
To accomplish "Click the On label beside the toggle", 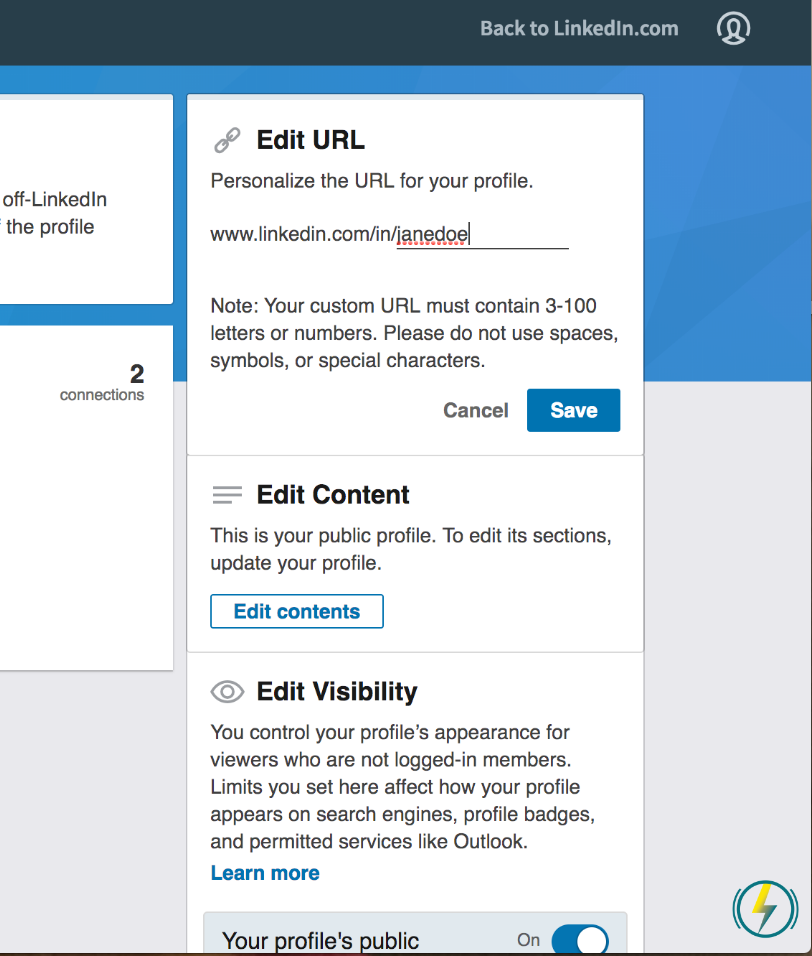I will tap(529, 940).
